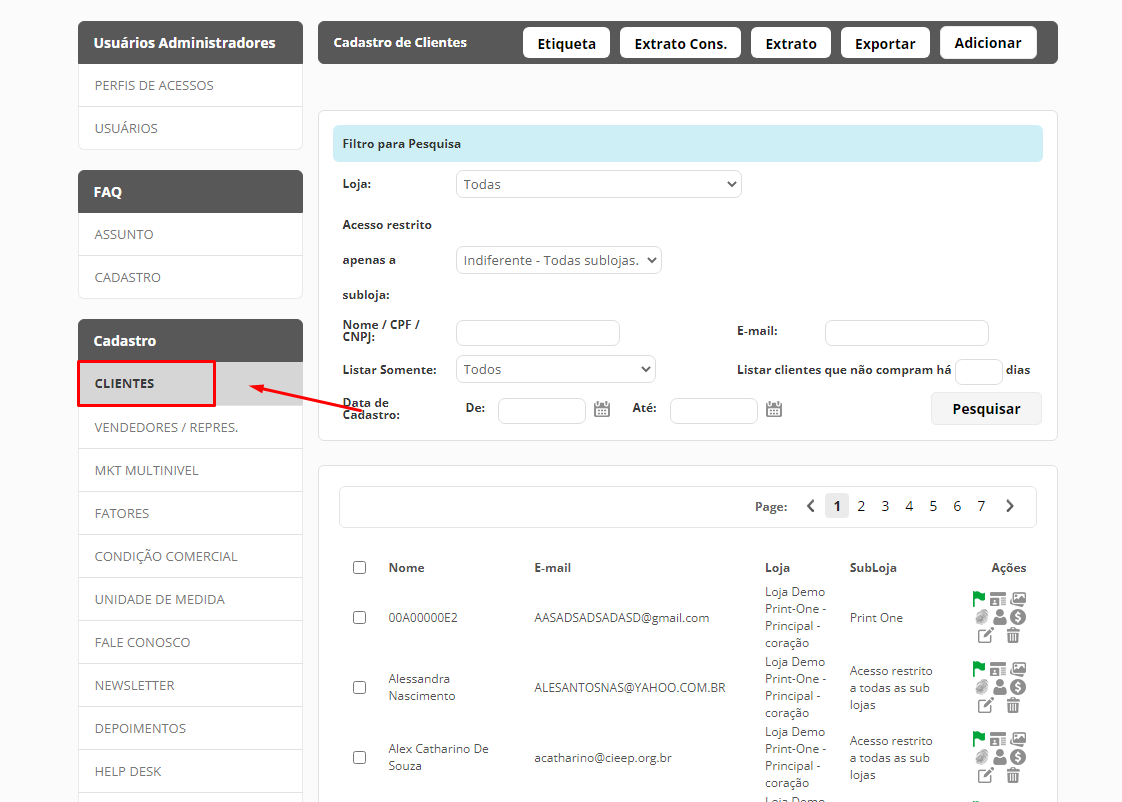Open FATORES menu item
Image resolution: width=1122 pixels, height=802 pixels.
[x=190, y=513]
